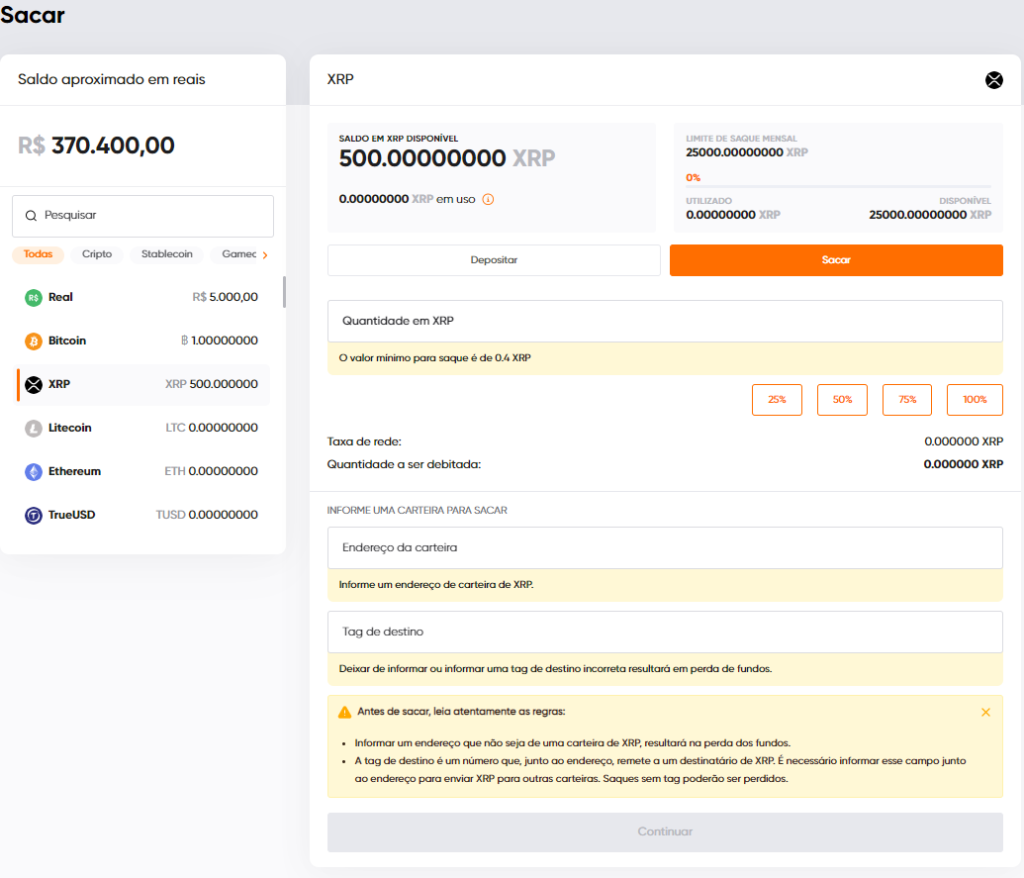Click the XRP logo in the panel header
This screenshot has height=878, width=1024.
[994, 80]
